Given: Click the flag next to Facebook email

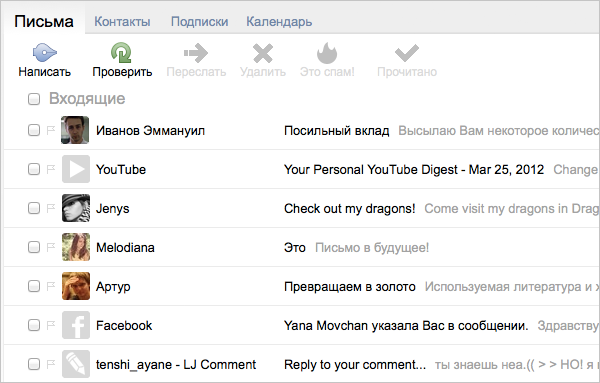Looking at the screenshot, I should (x=51, y=325).
